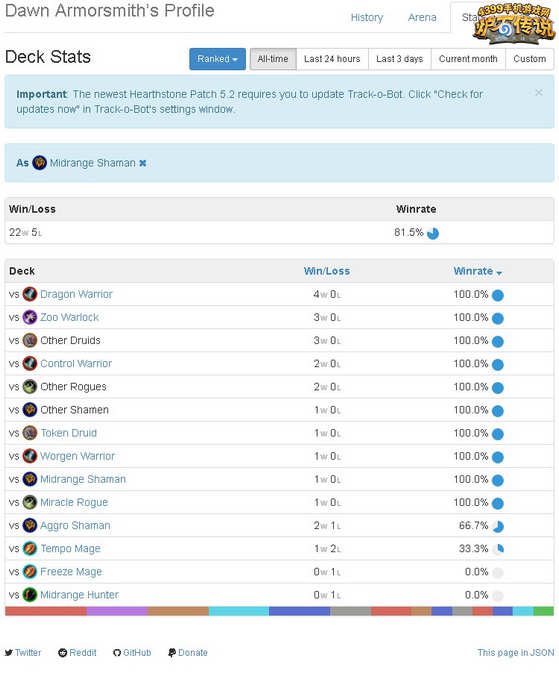Open the Ranked mode dropdown

pos(217,59)
